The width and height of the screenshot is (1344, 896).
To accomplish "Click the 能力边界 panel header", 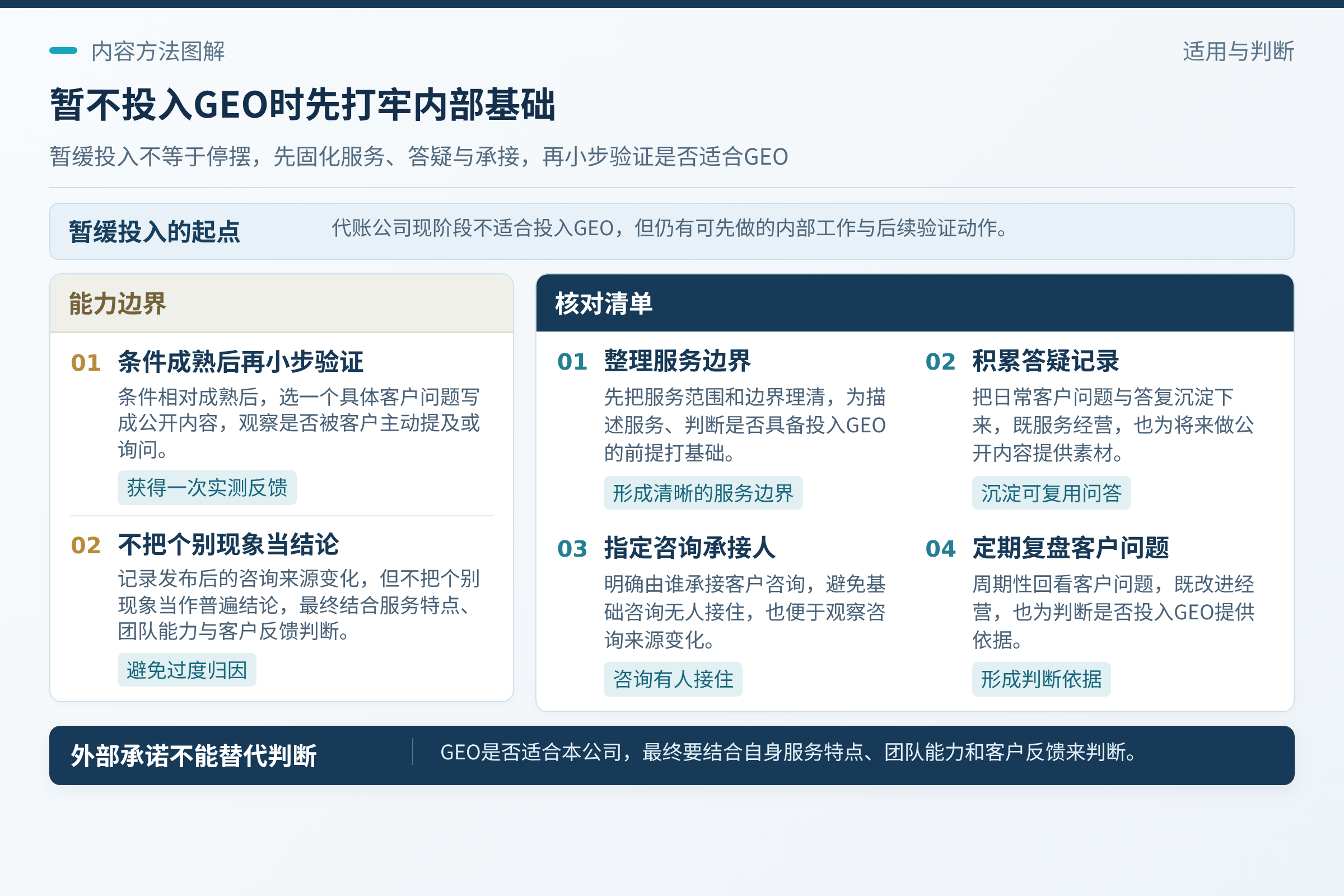I will (x=282, y=304).
